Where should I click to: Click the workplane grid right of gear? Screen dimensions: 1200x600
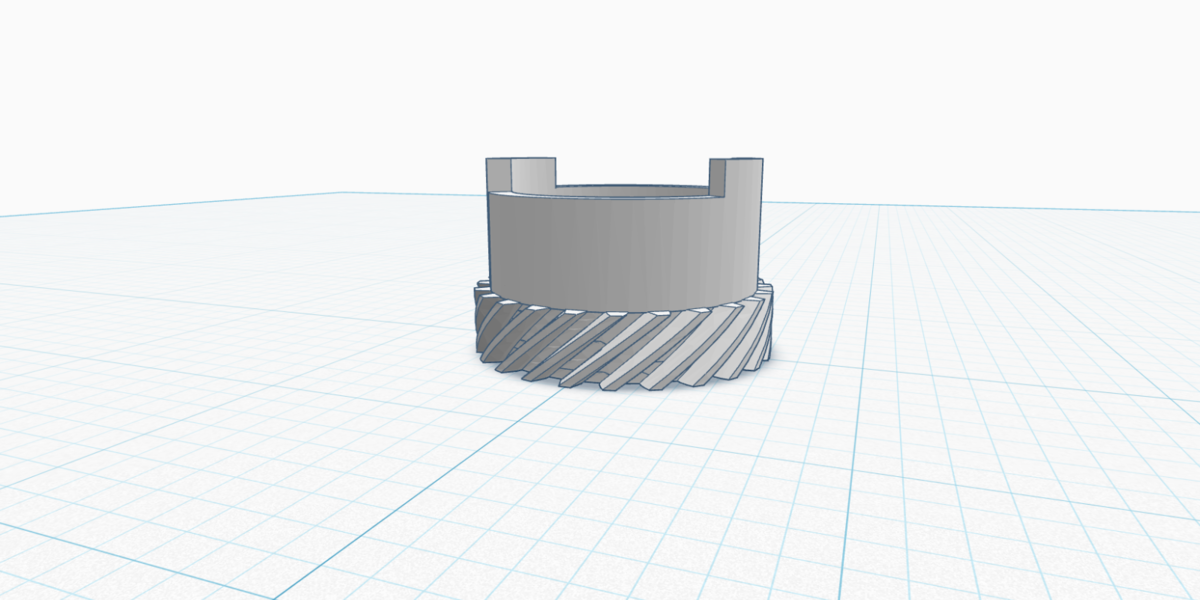tap(950, 330)
